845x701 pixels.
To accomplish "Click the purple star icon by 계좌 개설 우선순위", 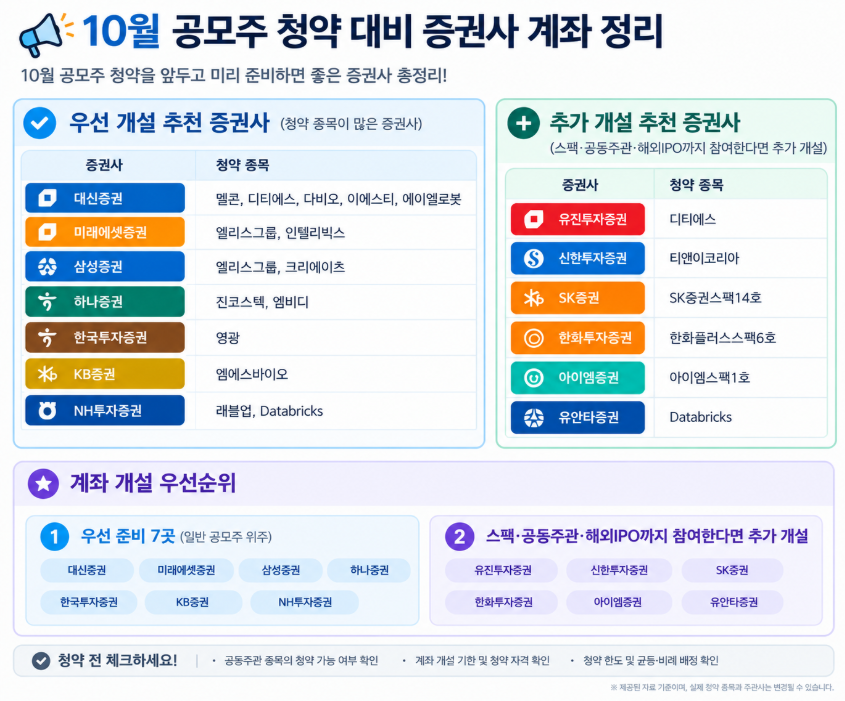I will pyautogui.click(x=44, y=483).
